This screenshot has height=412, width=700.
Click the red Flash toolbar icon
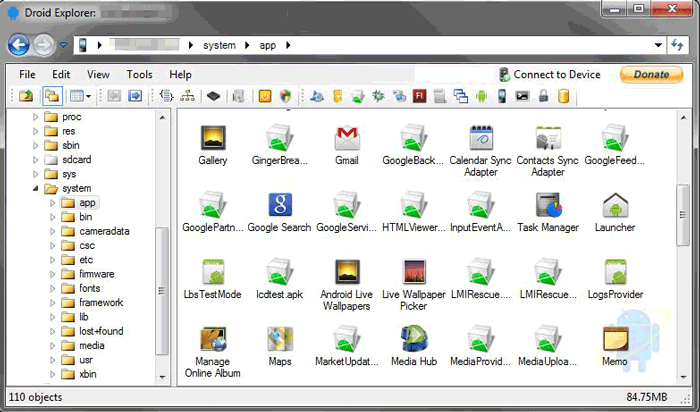click(419, 96)
